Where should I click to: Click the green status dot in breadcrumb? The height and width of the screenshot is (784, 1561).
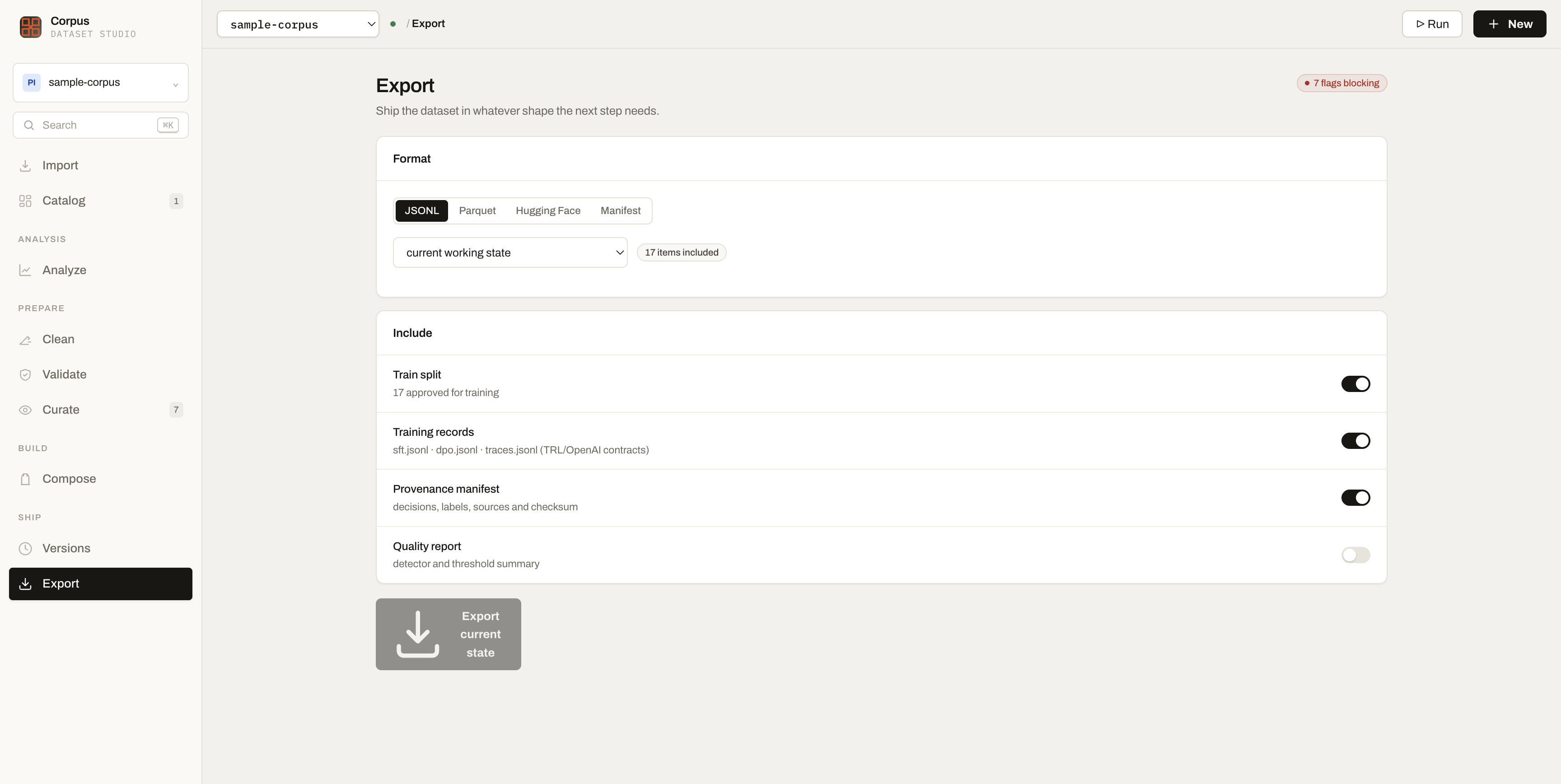[x=393, y=23]
